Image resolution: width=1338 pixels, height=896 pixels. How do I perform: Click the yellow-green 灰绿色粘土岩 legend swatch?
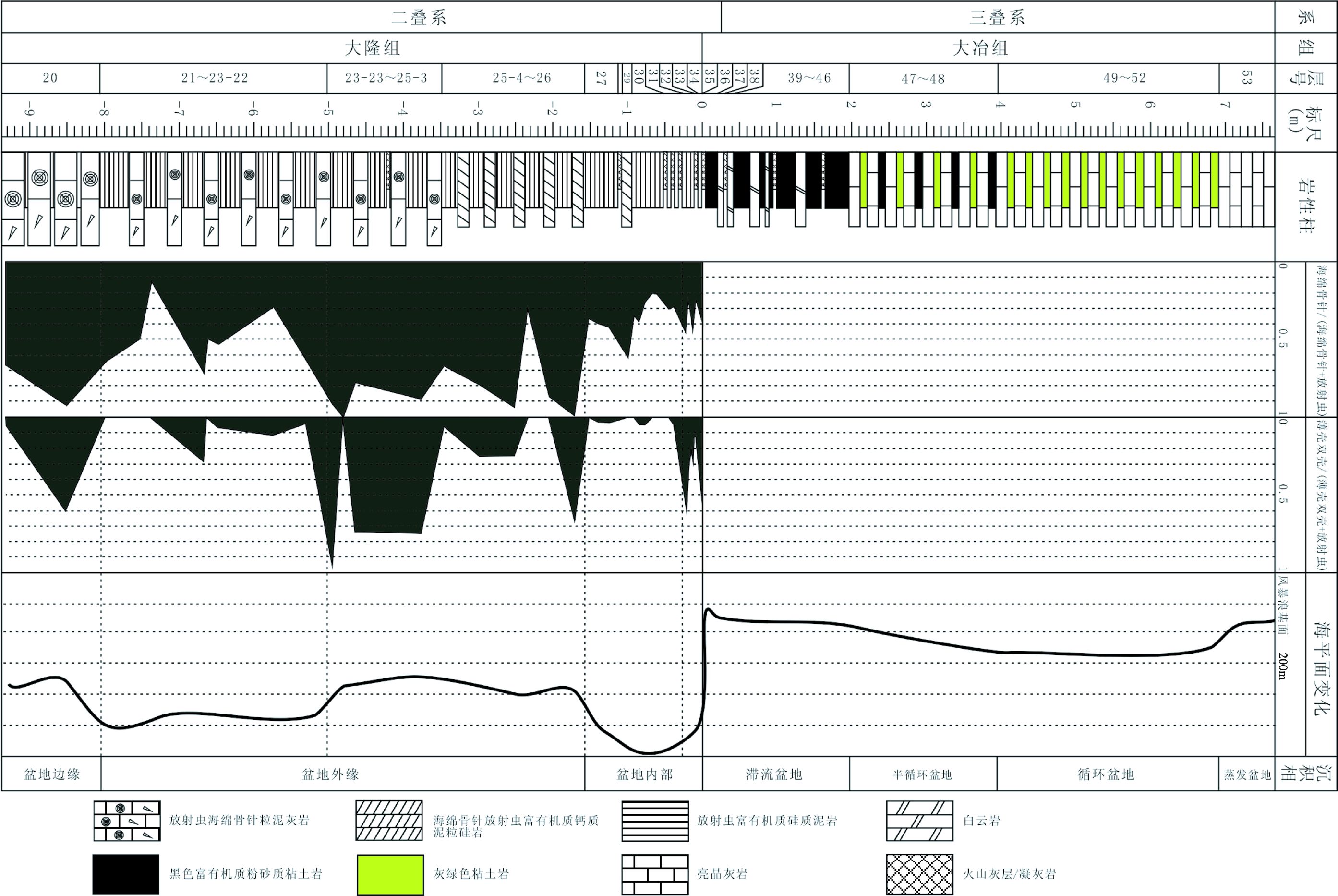[x=390, y=874]
